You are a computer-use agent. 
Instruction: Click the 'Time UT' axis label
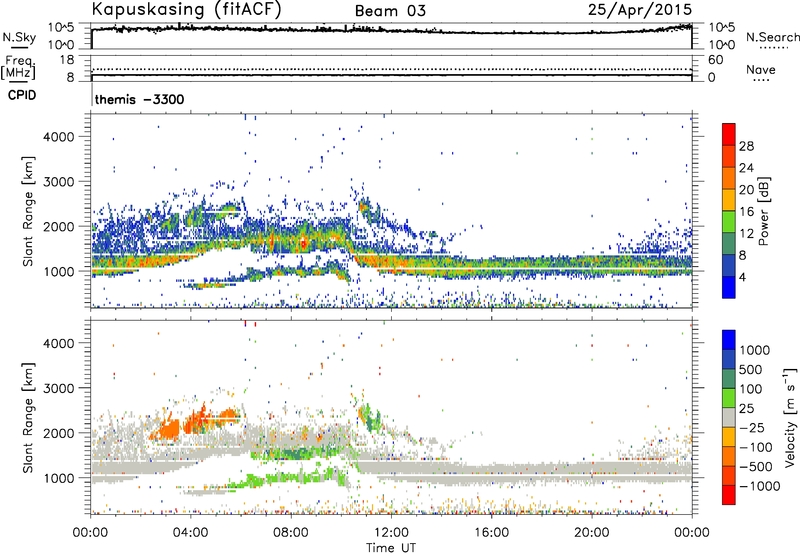tap(391, 548)
